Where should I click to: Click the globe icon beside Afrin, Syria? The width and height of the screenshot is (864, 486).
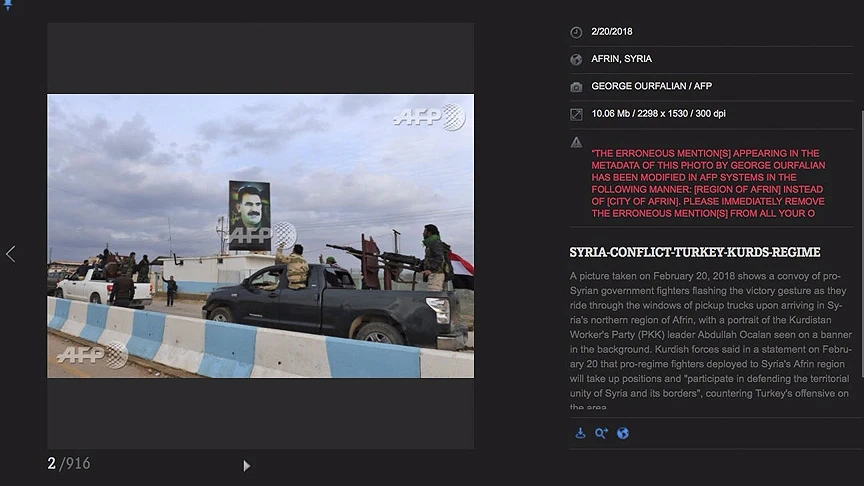[576, 59]
